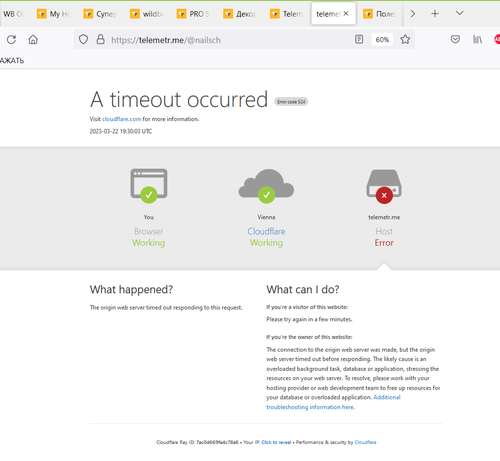
Task: Switch to the WB tab
Action: pos(13,14)
